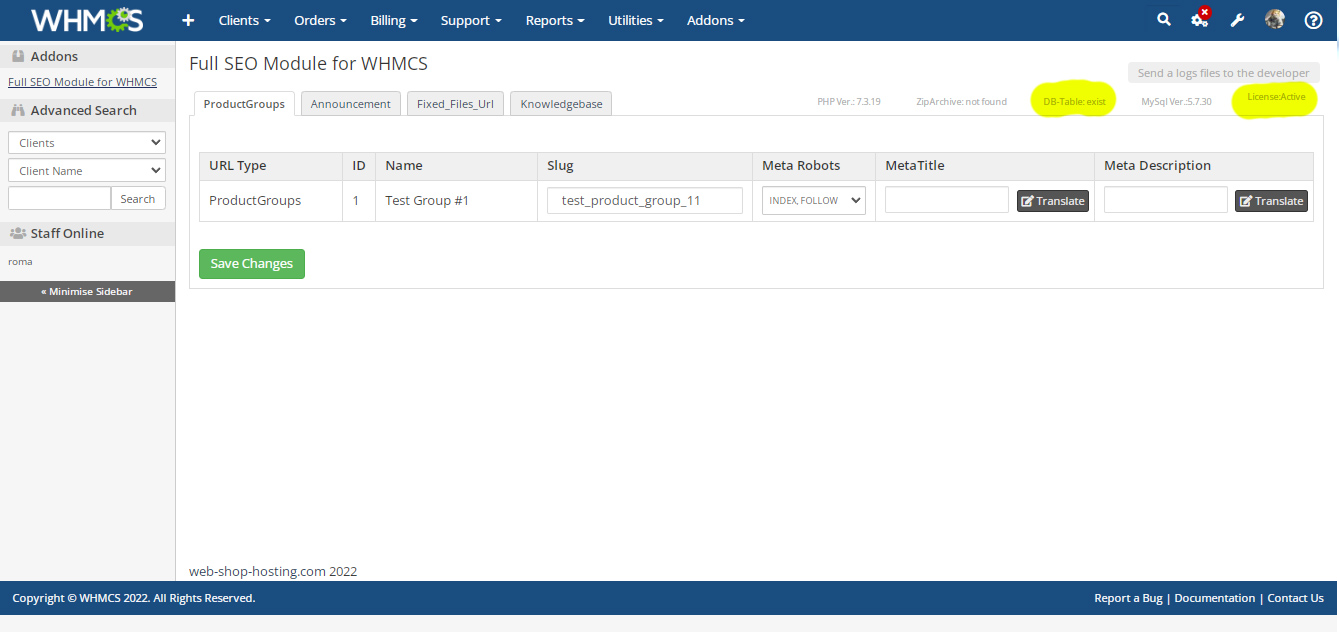Switch to the Fixed_Files_Url tab
Image resolution: width=1339 pixels, height=632 pixels.
tap(455, 104)
